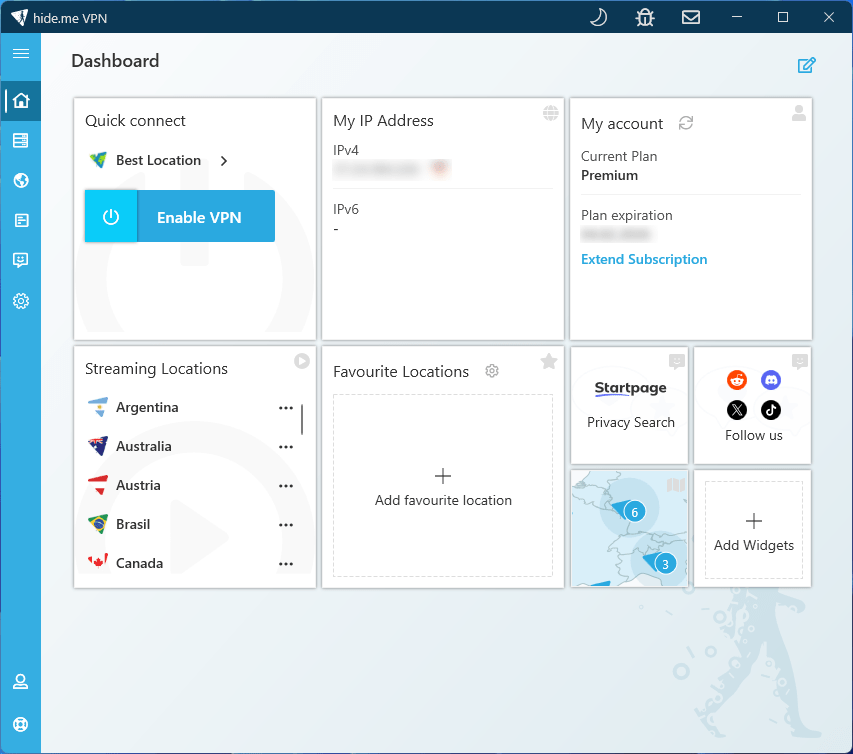
Task: Open messages envelope icon in title bar
Action: click(691, 17)
